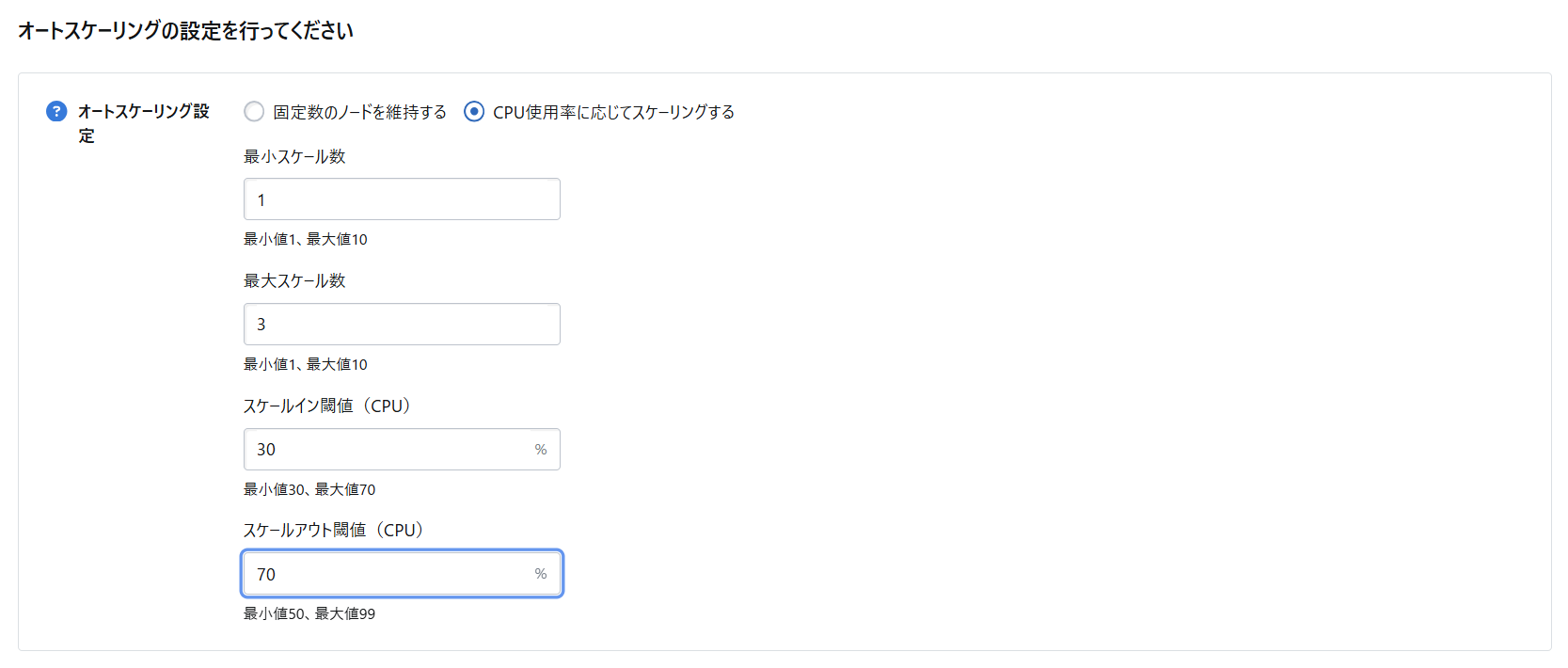Click the スケールイン閾値（CPU） label

click(x=327, y=406)
